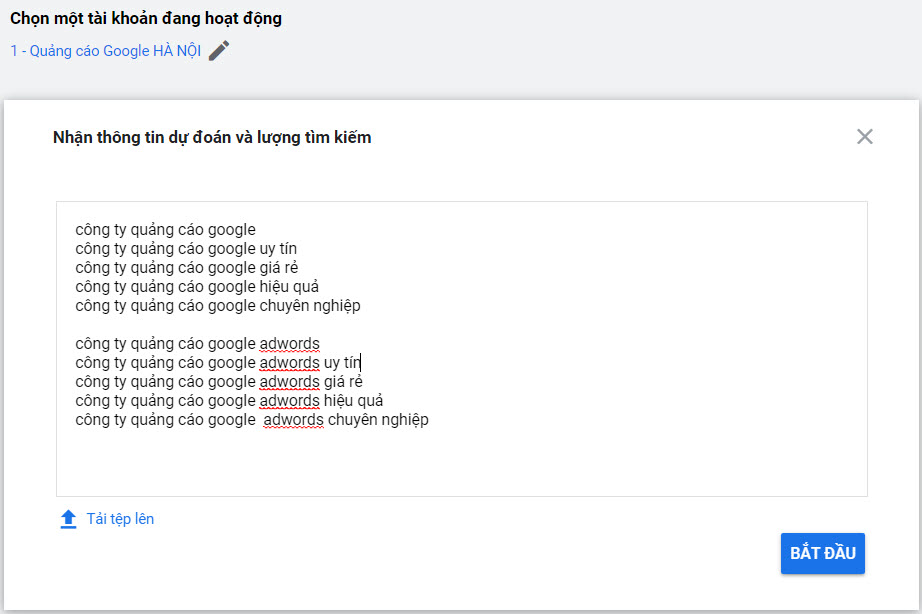Click the upload arrow icon

point(68,519)
